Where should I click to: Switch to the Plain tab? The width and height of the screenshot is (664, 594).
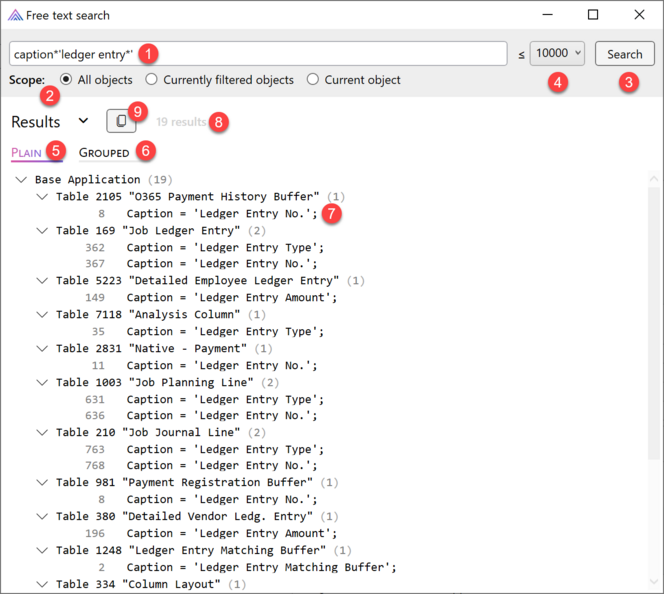26,153
